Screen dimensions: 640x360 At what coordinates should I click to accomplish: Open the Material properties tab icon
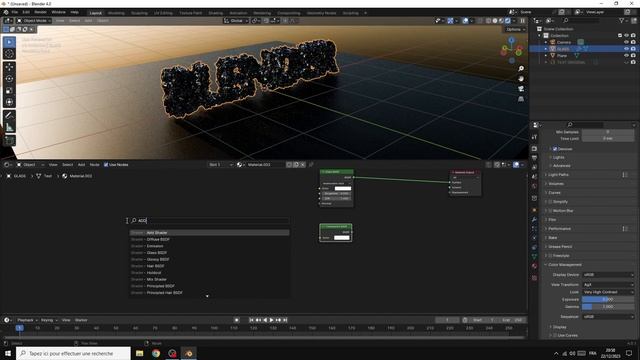click(534, 266)
